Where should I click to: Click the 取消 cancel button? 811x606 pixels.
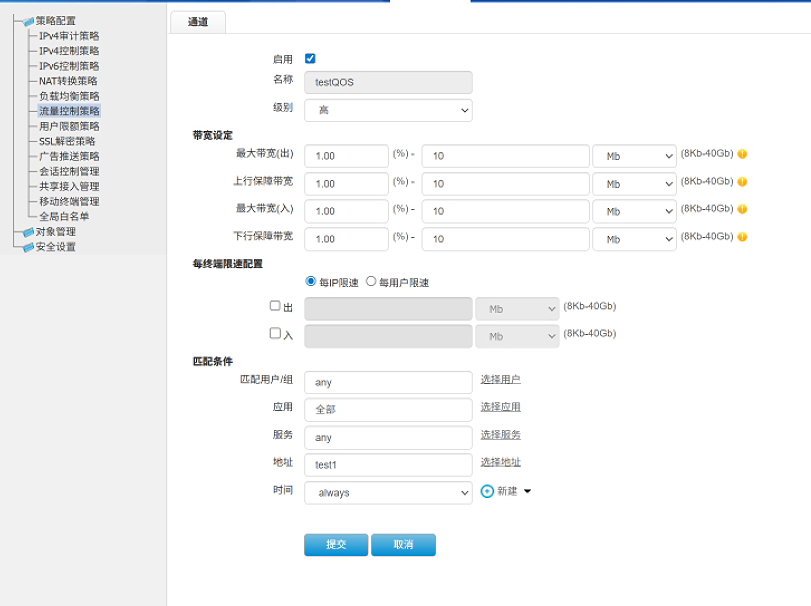tap(403, 545)
